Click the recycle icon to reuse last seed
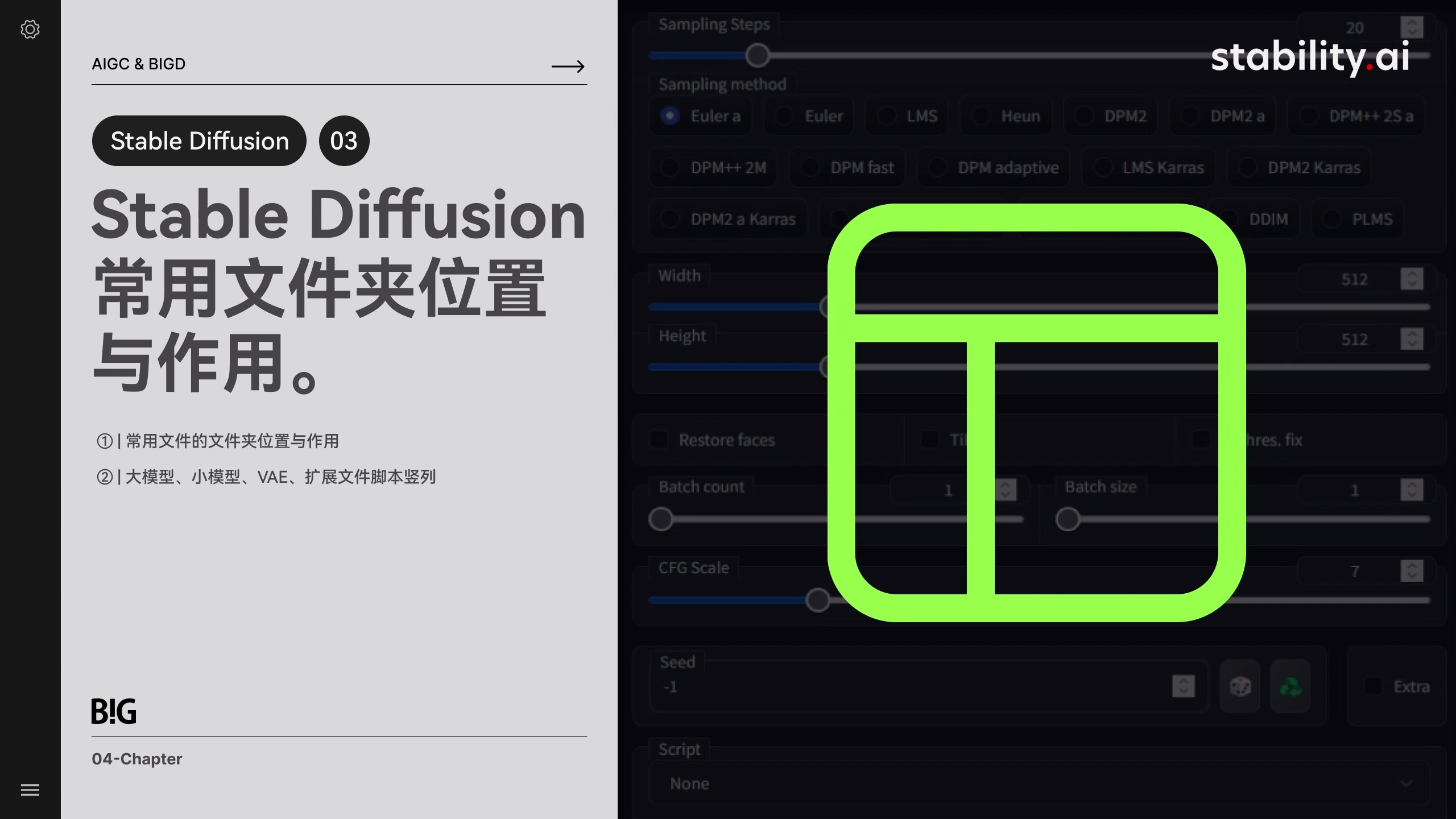 [x=1291, y=686]
